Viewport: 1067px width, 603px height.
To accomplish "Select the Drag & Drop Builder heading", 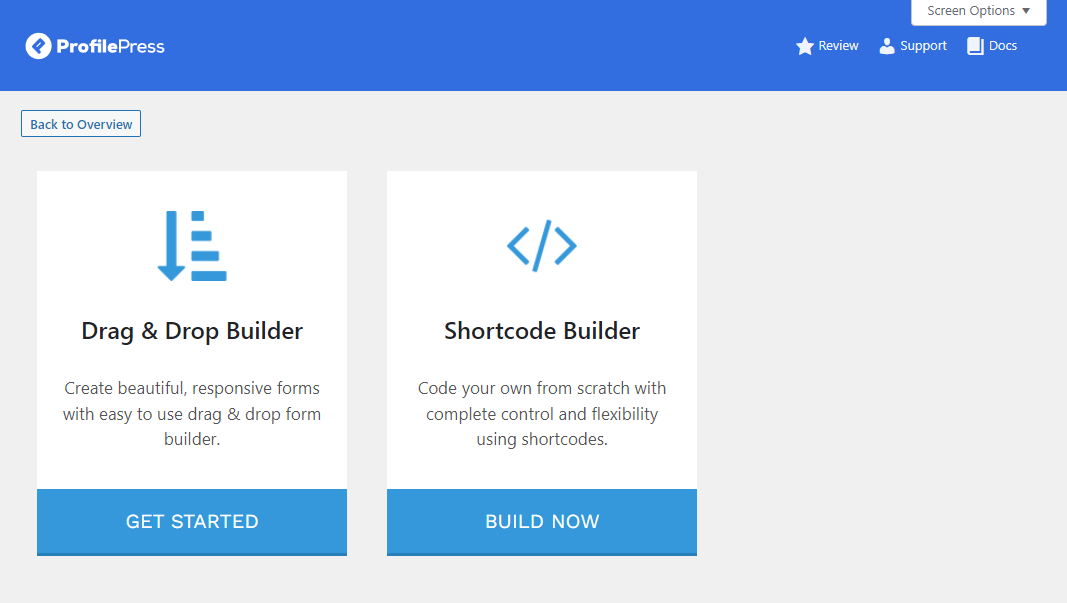I will click(x=192, y=331).
